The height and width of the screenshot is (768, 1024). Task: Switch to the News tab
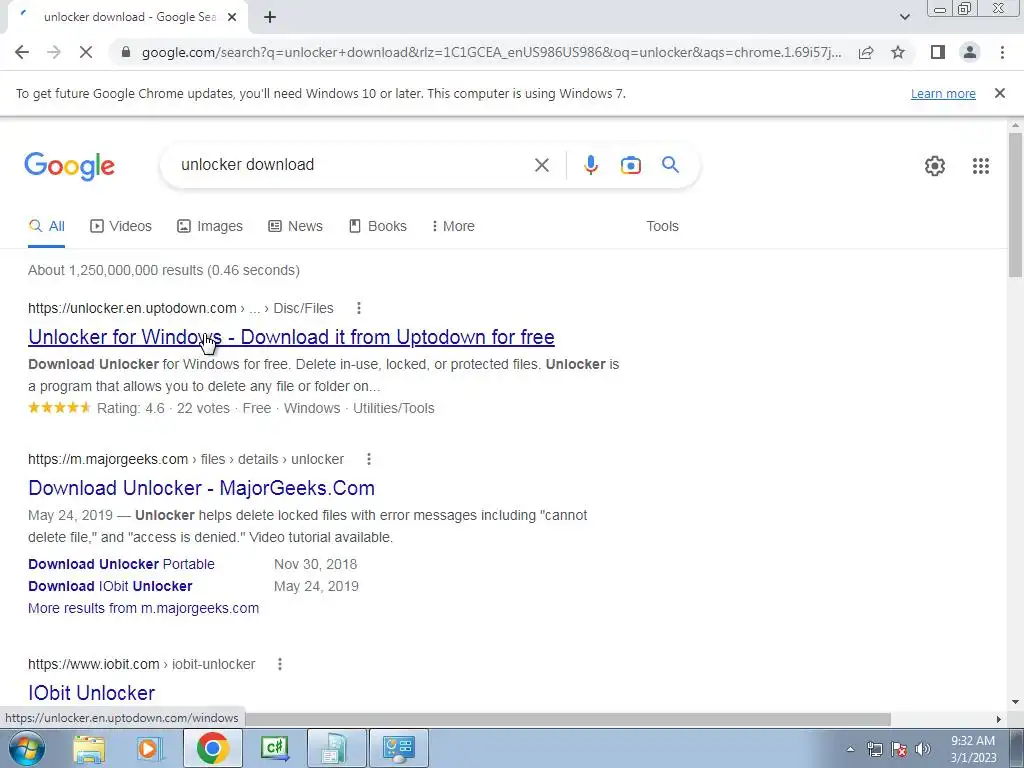click(x=295, y=226)
